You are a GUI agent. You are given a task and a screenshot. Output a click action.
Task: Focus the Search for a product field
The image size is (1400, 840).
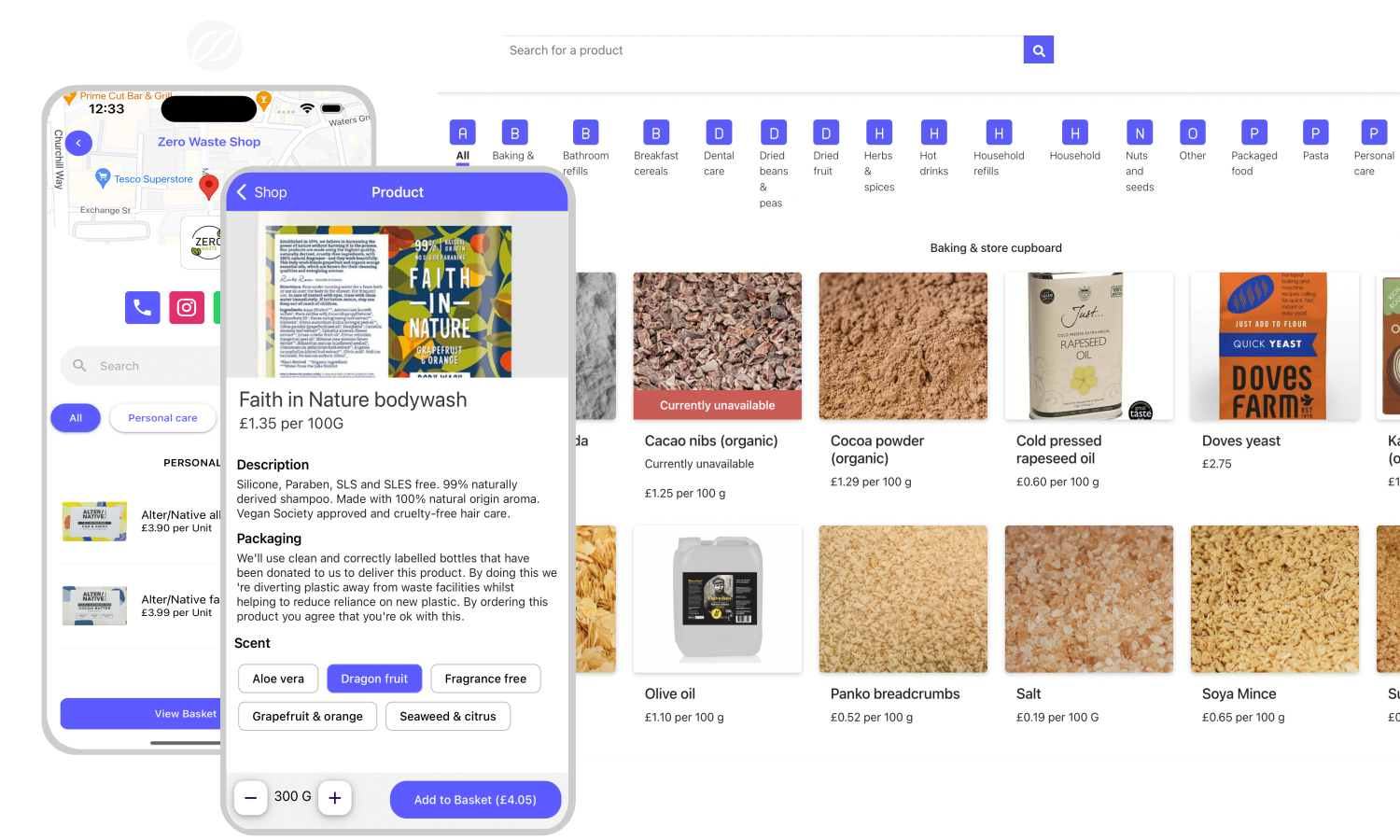762,50
